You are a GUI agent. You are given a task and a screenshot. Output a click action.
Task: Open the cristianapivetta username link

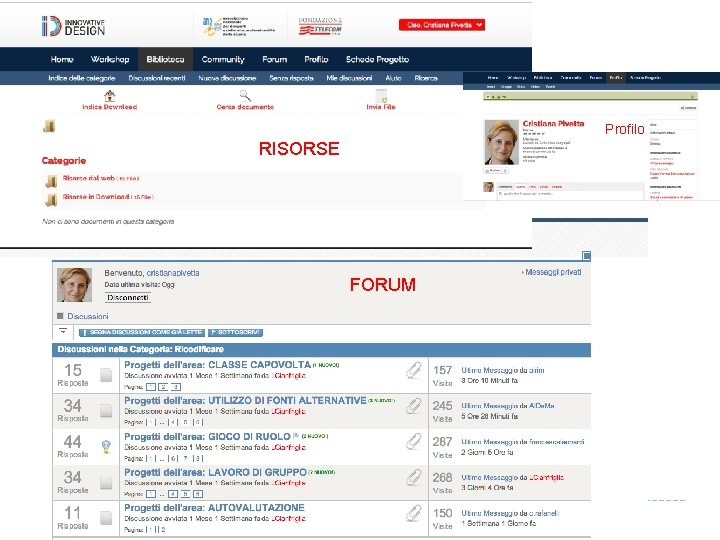[x=173, y=273]
